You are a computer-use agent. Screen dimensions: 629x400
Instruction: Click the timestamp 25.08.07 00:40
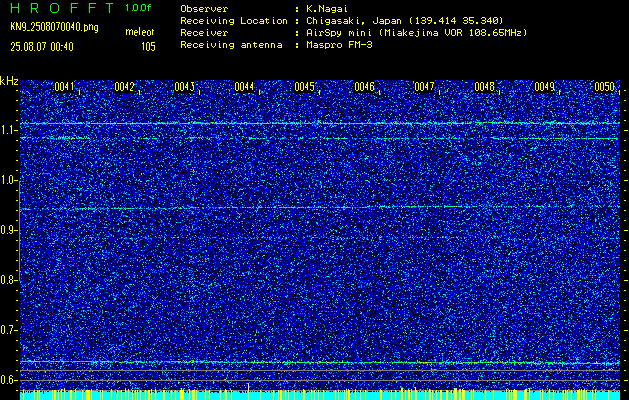point(42,47)
